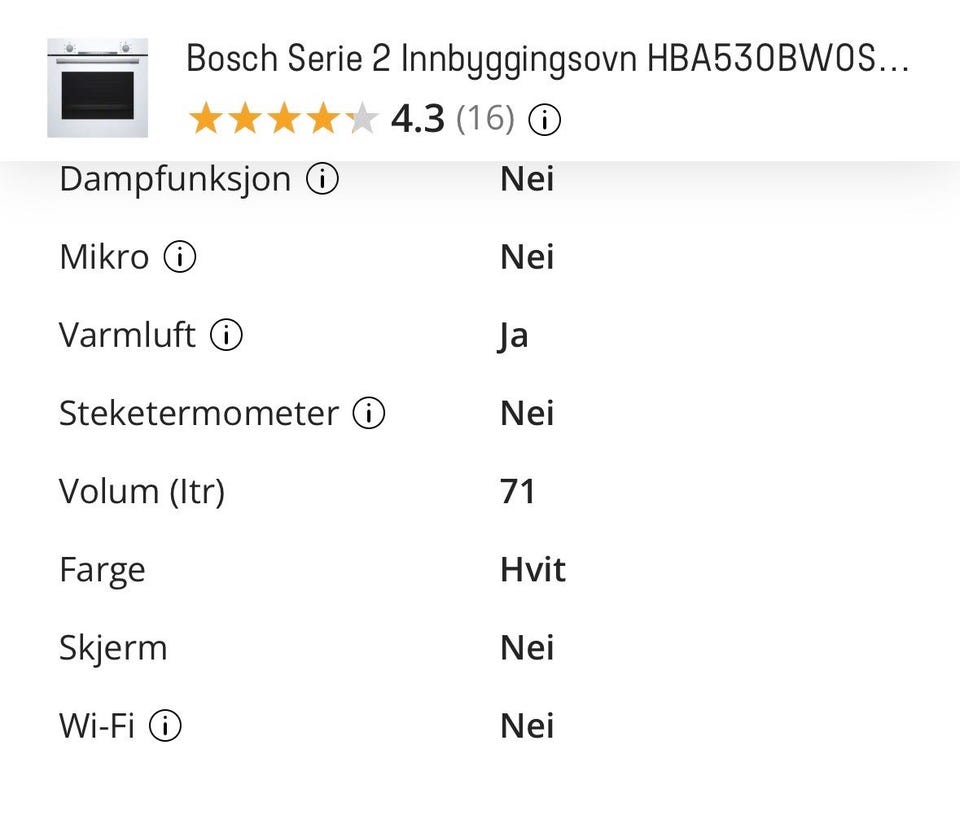Select the Mikro label text

[104, 257]
